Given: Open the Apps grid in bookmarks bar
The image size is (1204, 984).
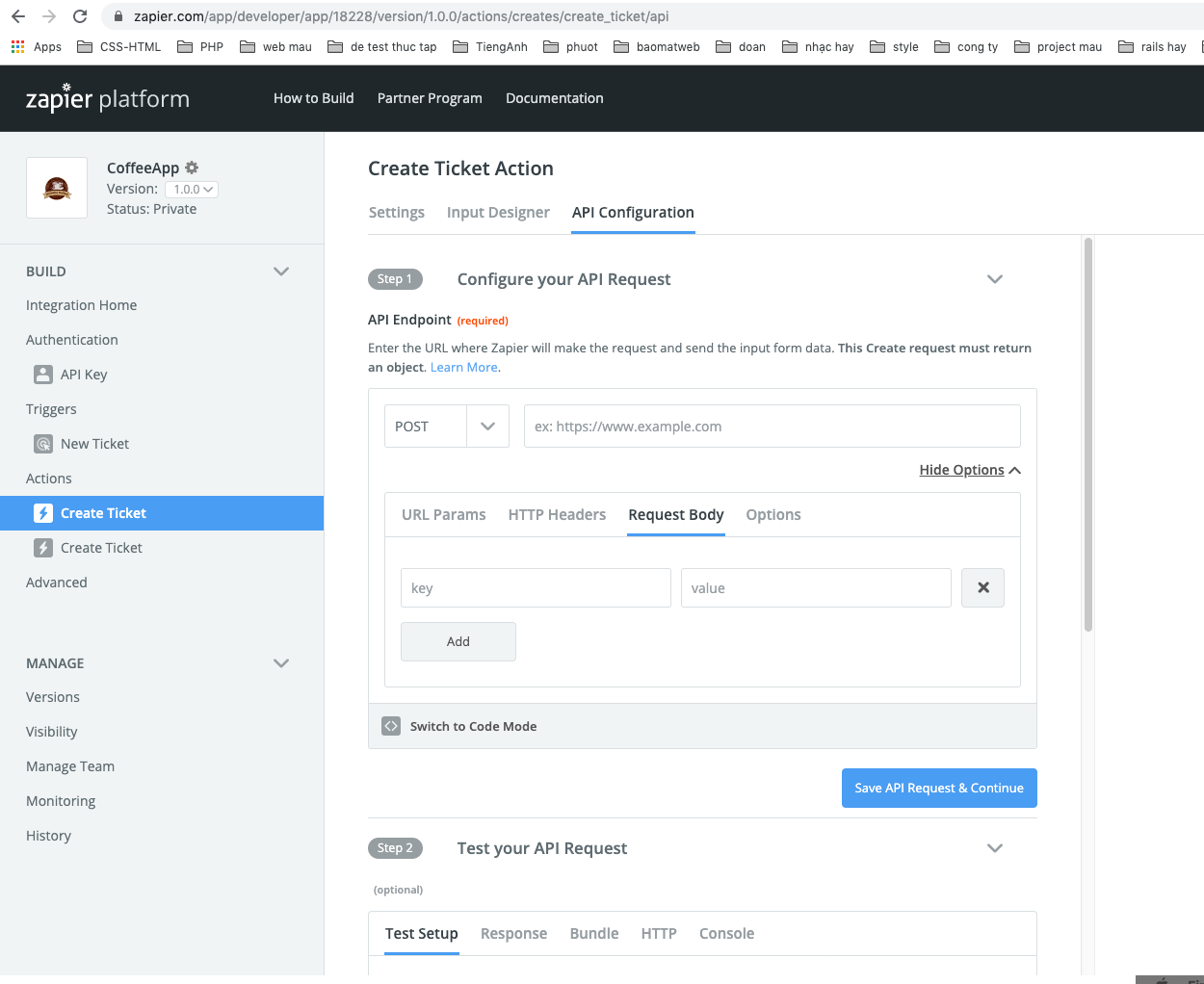Looking at the screenshot, I should pos(18,46).
